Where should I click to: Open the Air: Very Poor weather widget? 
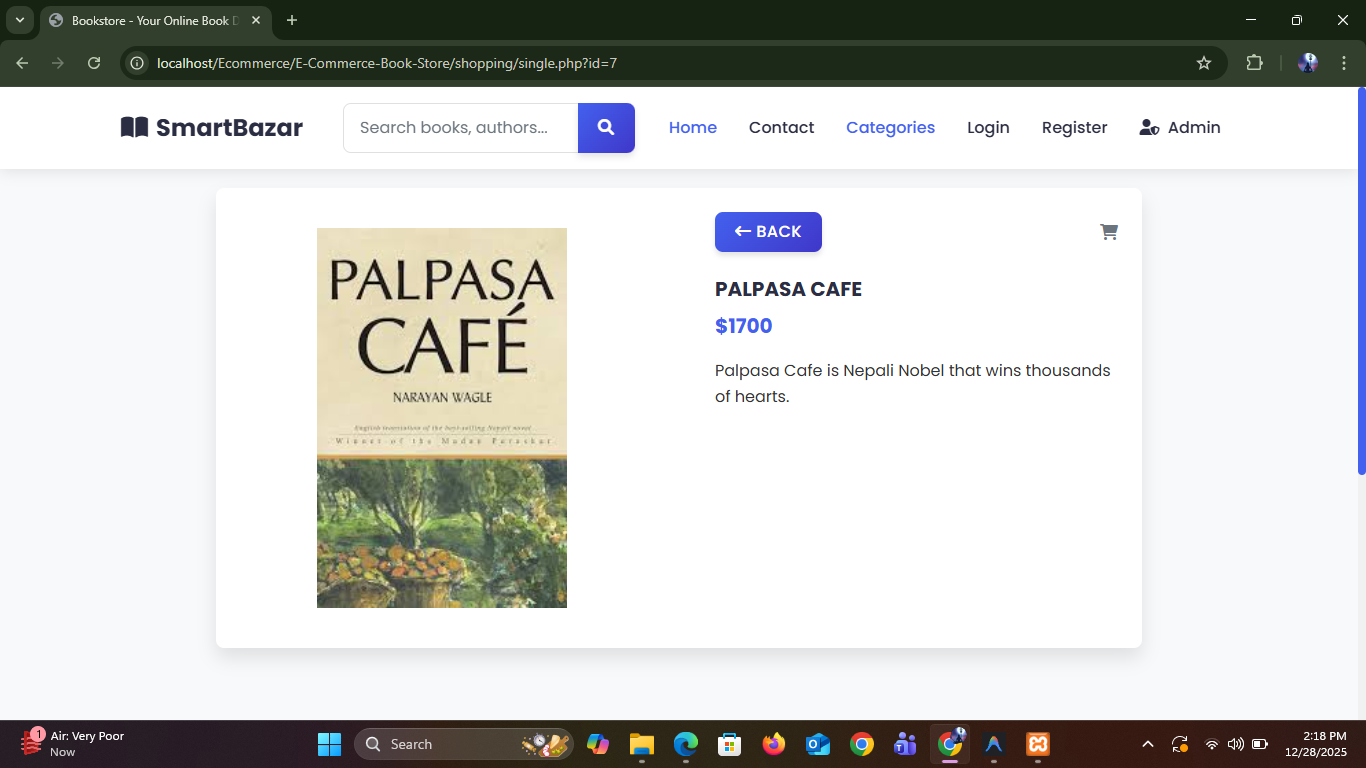click(72, 744)
